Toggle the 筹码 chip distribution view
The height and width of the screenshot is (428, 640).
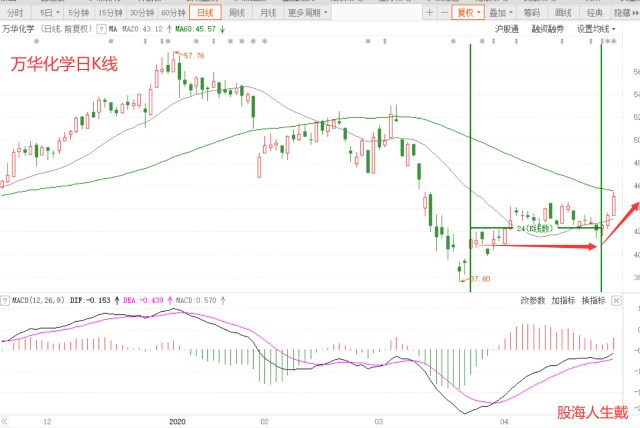pos(533,13)
